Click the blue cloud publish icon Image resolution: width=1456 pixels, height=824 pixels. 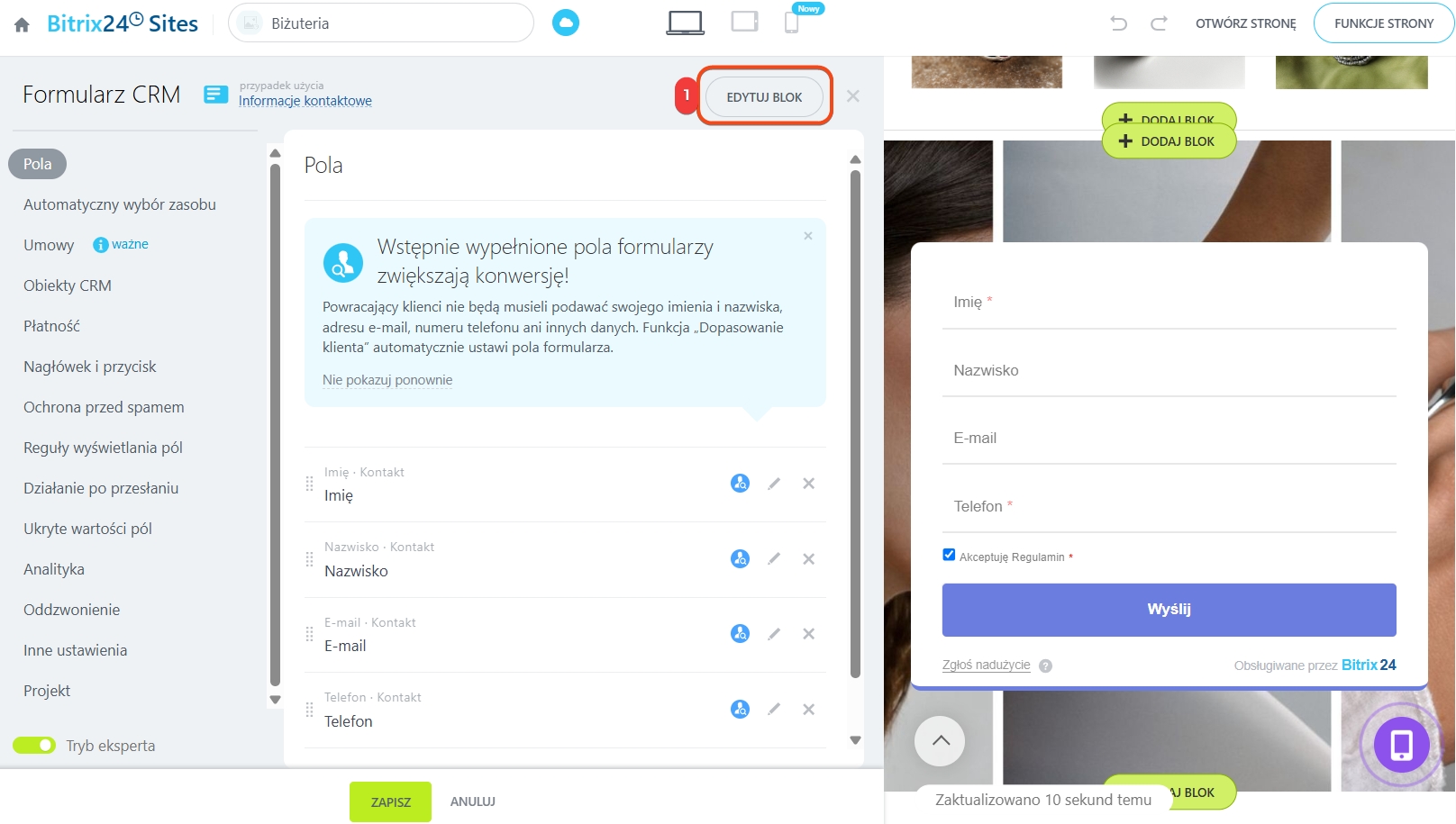click(x=566, y=23)
